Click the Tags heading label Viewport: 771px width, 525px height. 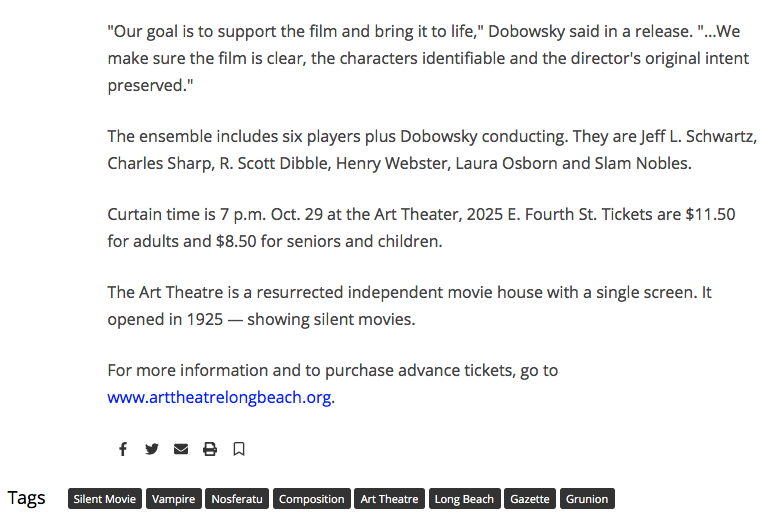(x=27, y=498)
